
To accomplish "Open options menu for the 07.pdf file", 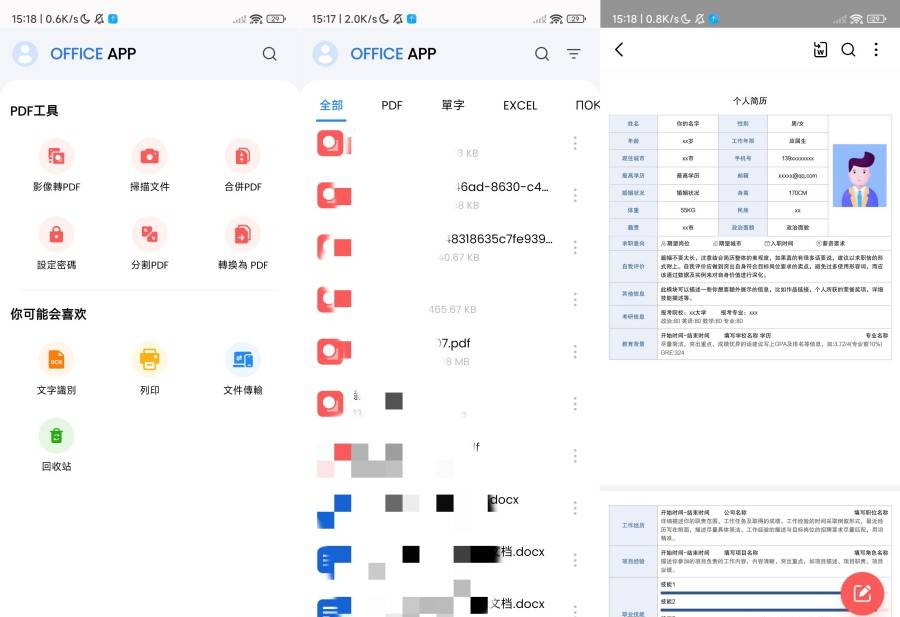I will (575, 351).
